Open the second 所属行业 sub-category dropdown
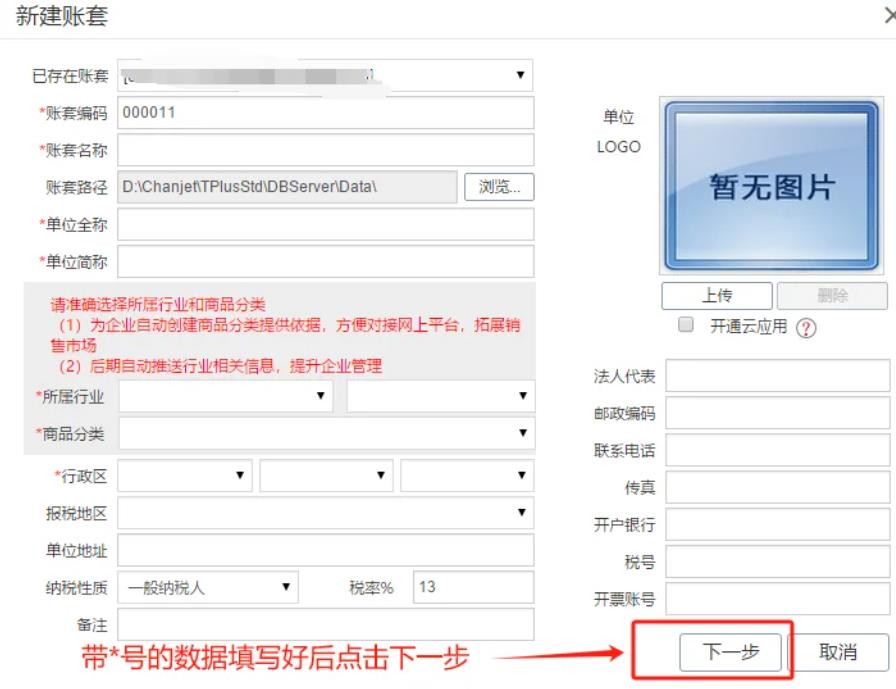 [440, 396]
